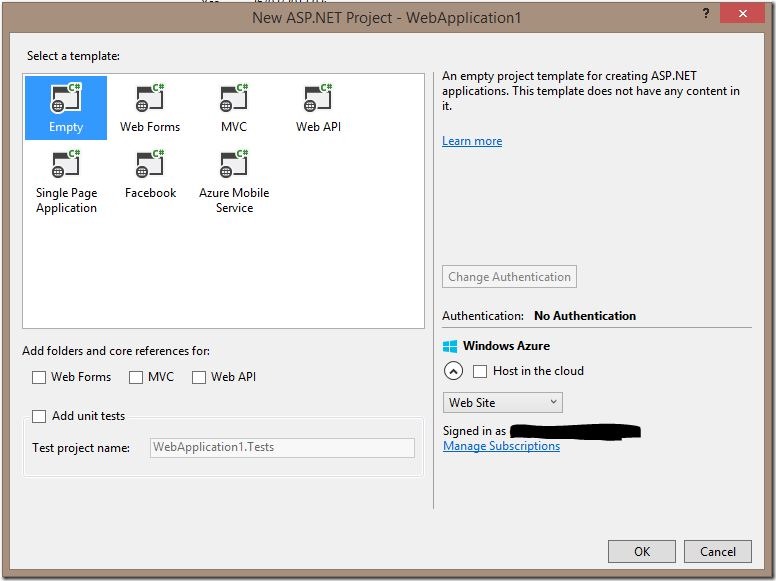Choose the Web Forms template icon
This screenshot has height=581, width=776.
[x=150, y=97]
